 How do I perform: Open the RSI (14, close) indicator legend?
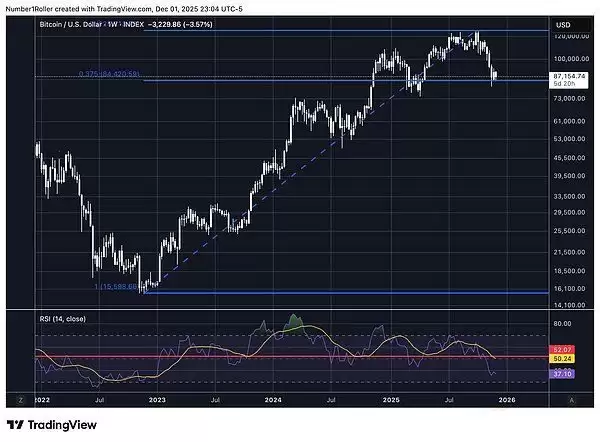(67, 318)
